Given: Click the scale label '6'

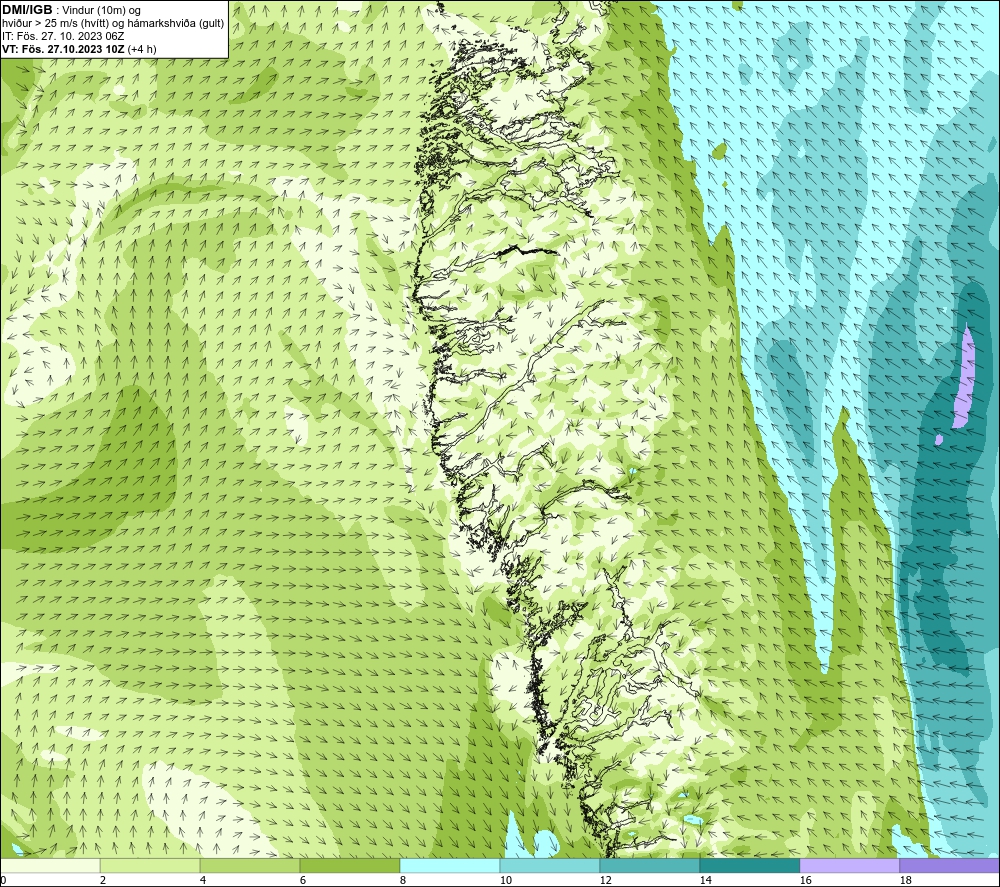Looking at the screenshot, I should click(x=304, y=880).
